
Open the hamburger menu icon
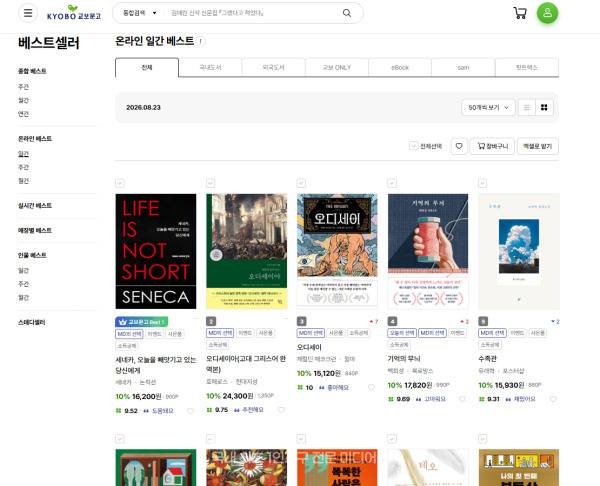pos(28,13)
